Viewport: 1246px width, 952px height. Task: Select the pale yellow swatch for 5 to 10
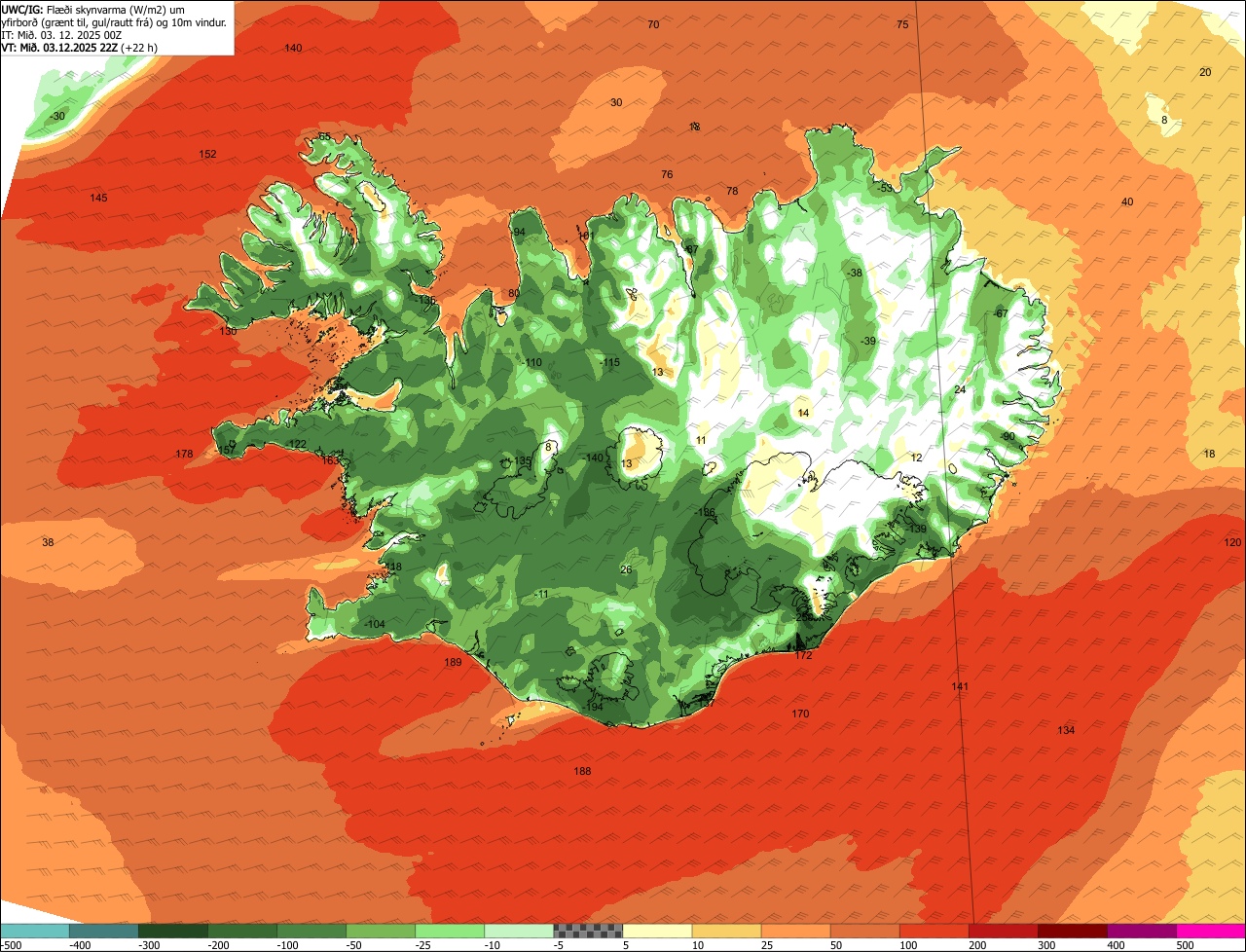coord(657,931)
